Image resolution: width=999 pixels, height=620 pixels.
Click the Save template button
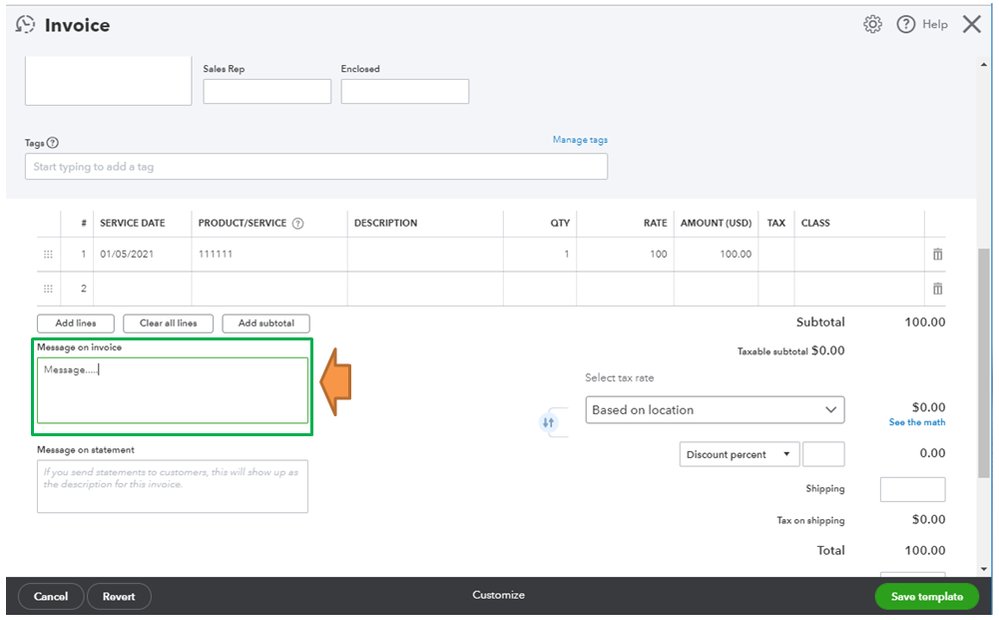pyautogui.click(x=926, y=596)
